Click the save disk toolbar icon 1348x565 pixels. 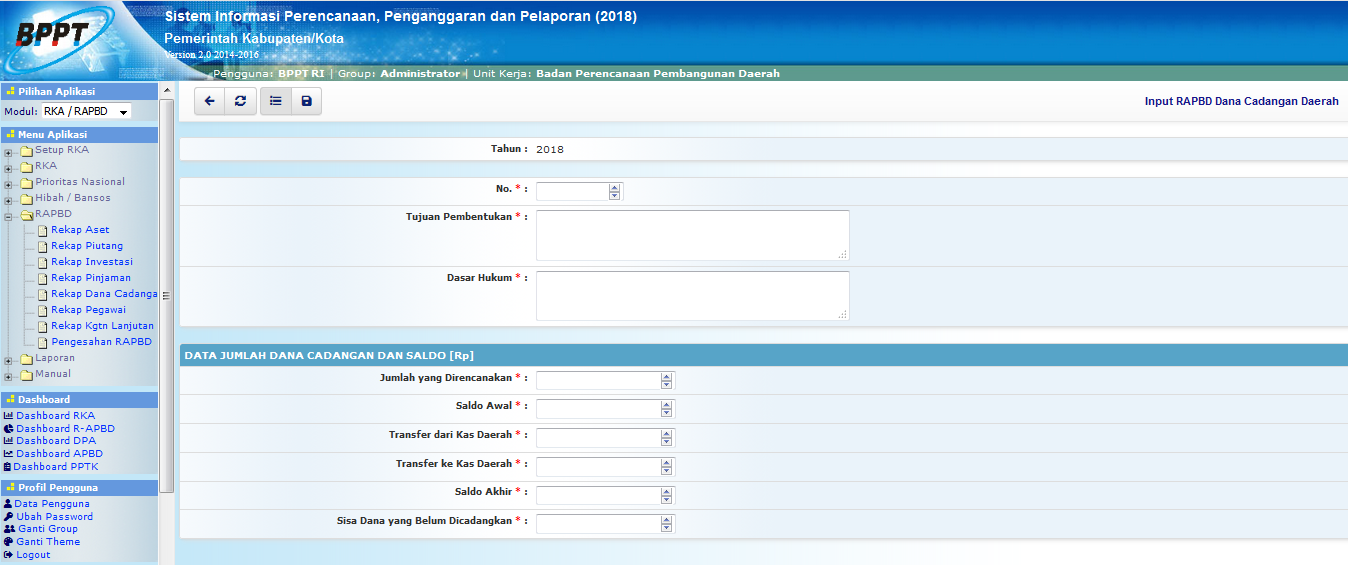[306, 101]
